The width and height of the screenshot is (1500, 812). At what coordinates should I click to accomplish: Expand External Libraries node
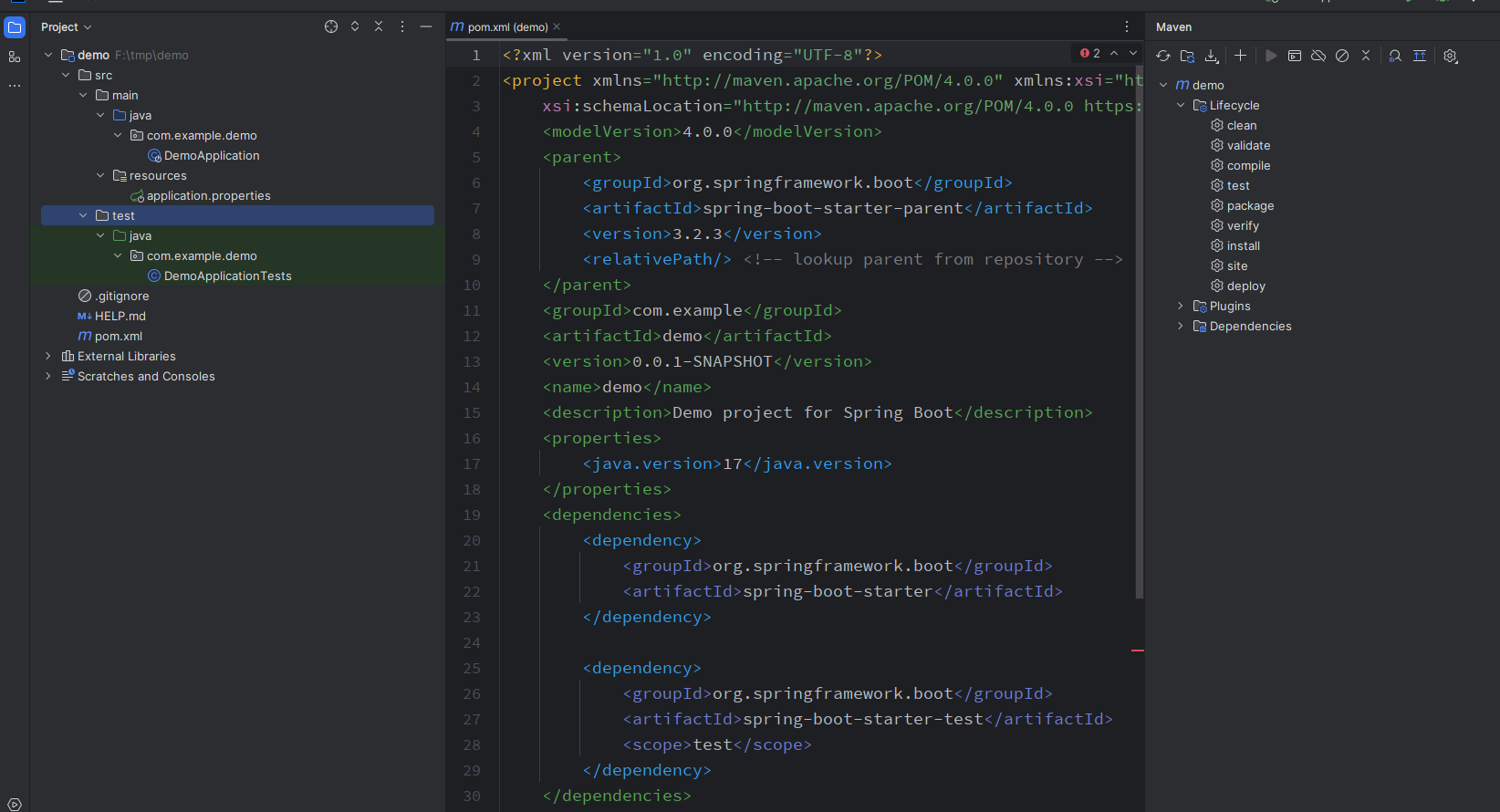48,356
